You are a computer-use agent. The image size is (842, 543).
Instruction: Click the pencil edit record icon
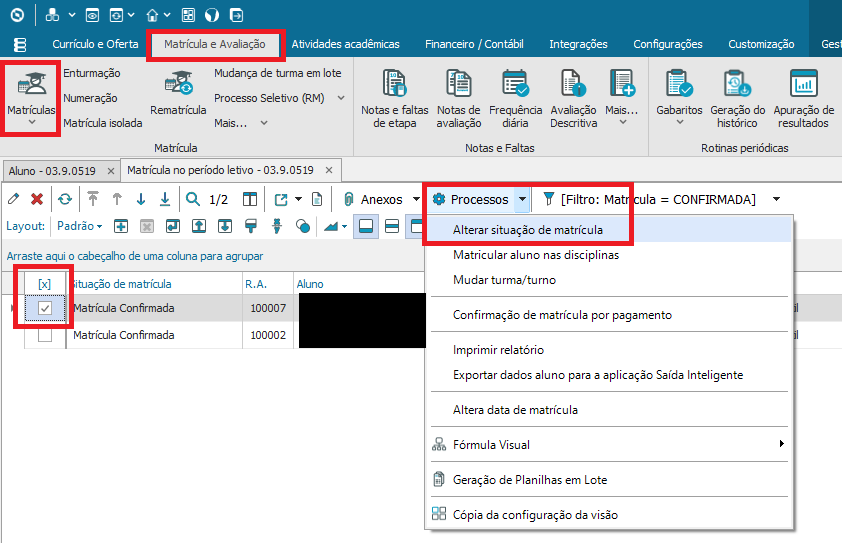(13, 199)
